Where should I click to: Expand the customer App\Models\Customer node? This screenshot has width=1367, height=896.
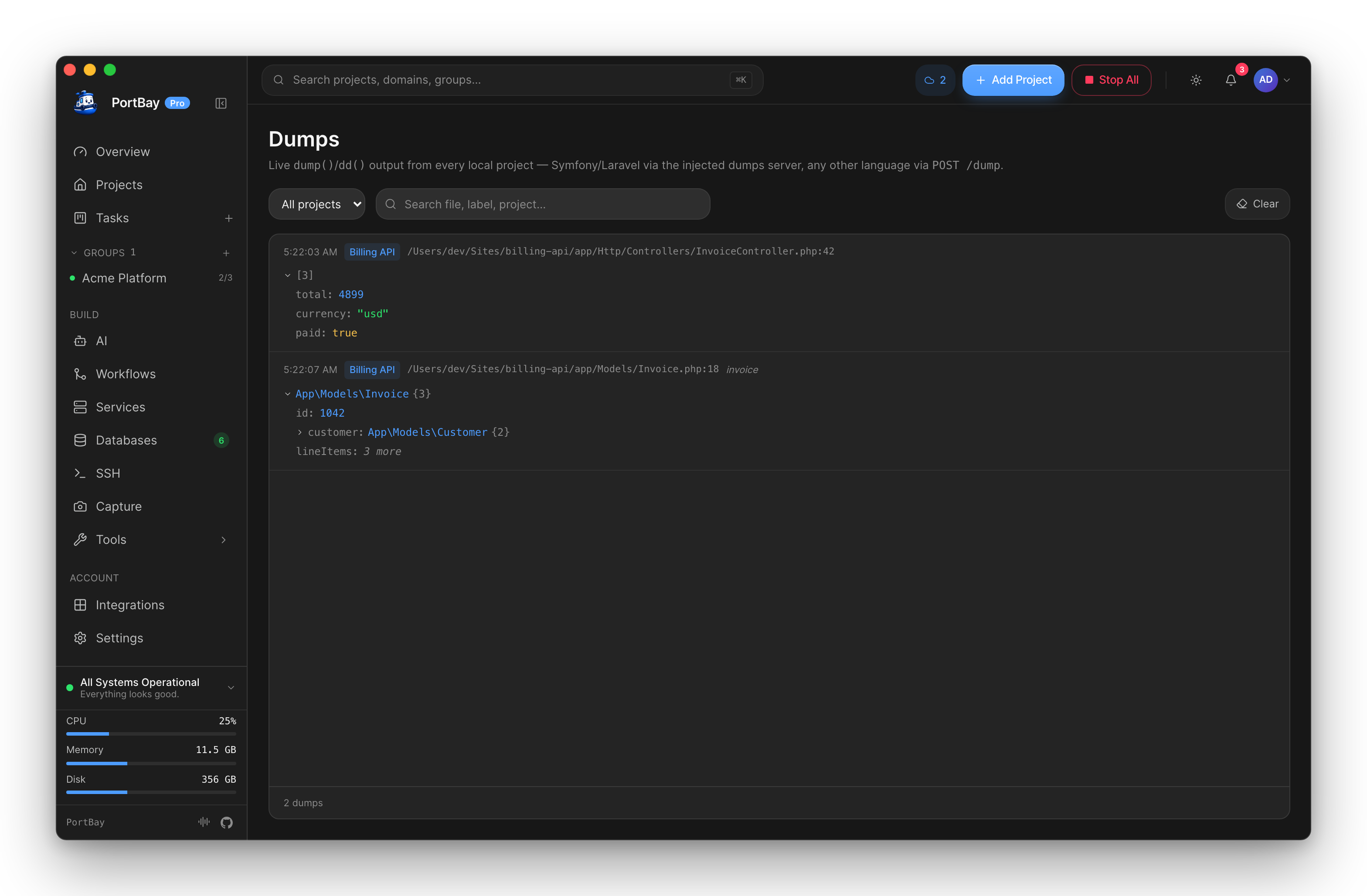pos(300,432)
